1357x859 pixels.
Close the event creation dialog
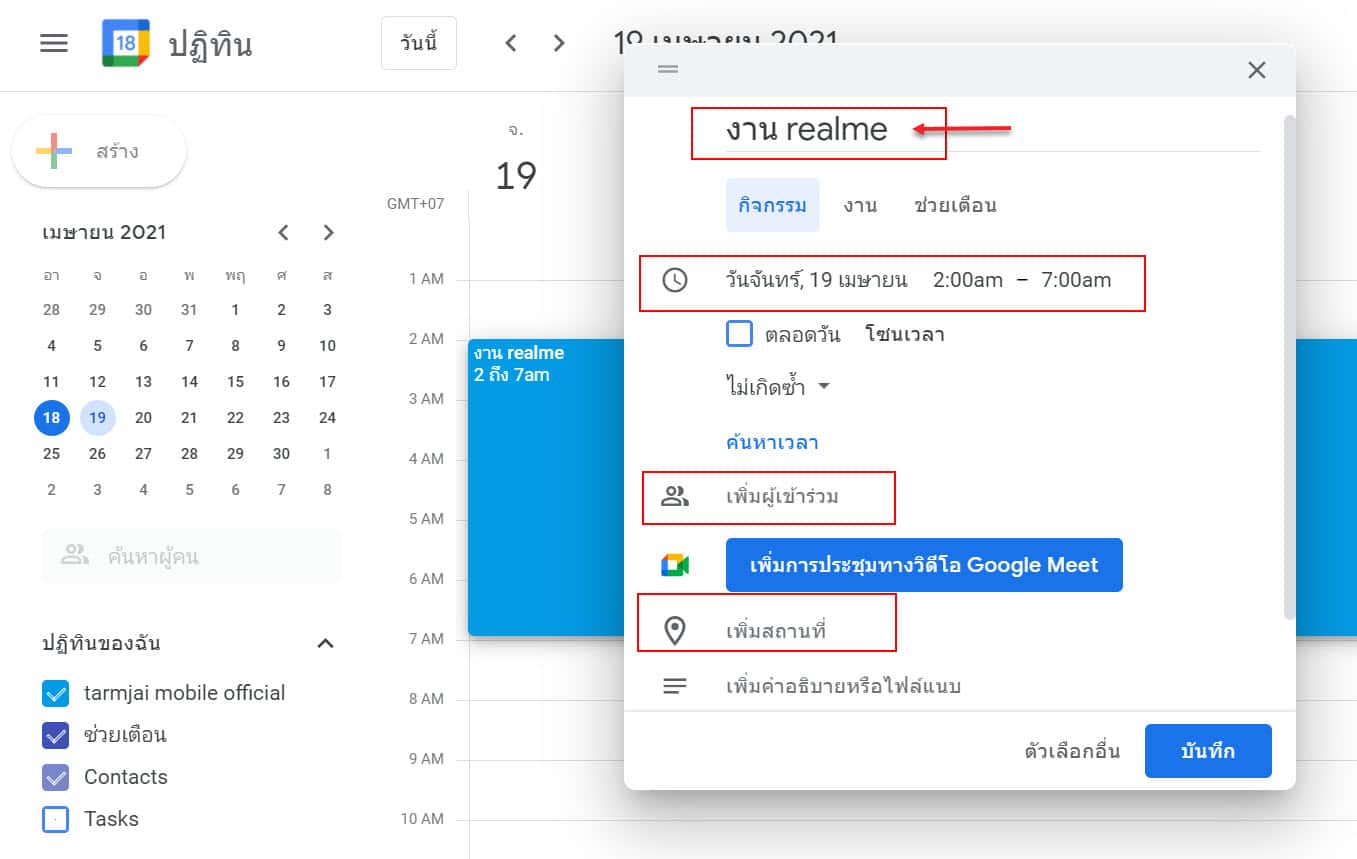1257,70
